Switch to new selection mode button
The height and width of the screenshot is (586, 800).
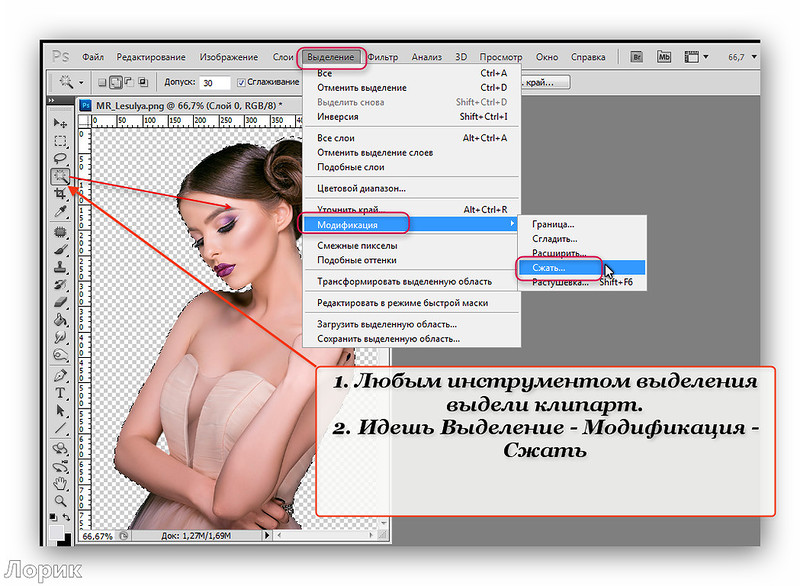click(102, 82)
